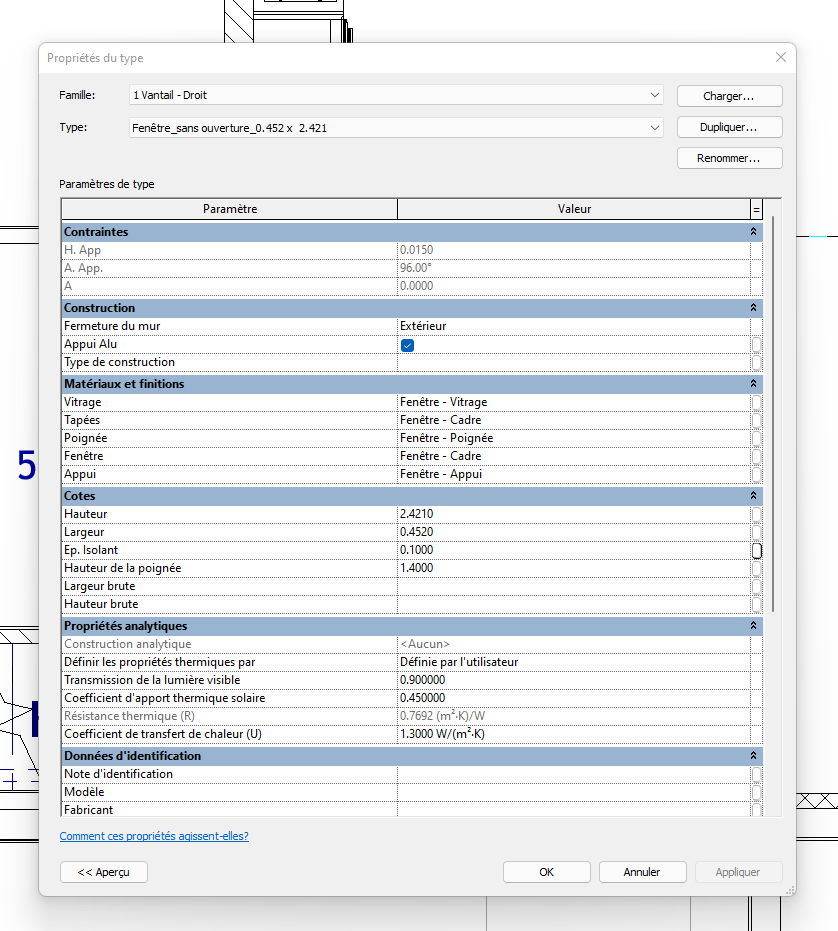The width and height of the screenshot is (838, 931).
Task: Click the Hauteur value field
Action: (x=573, y=514)
